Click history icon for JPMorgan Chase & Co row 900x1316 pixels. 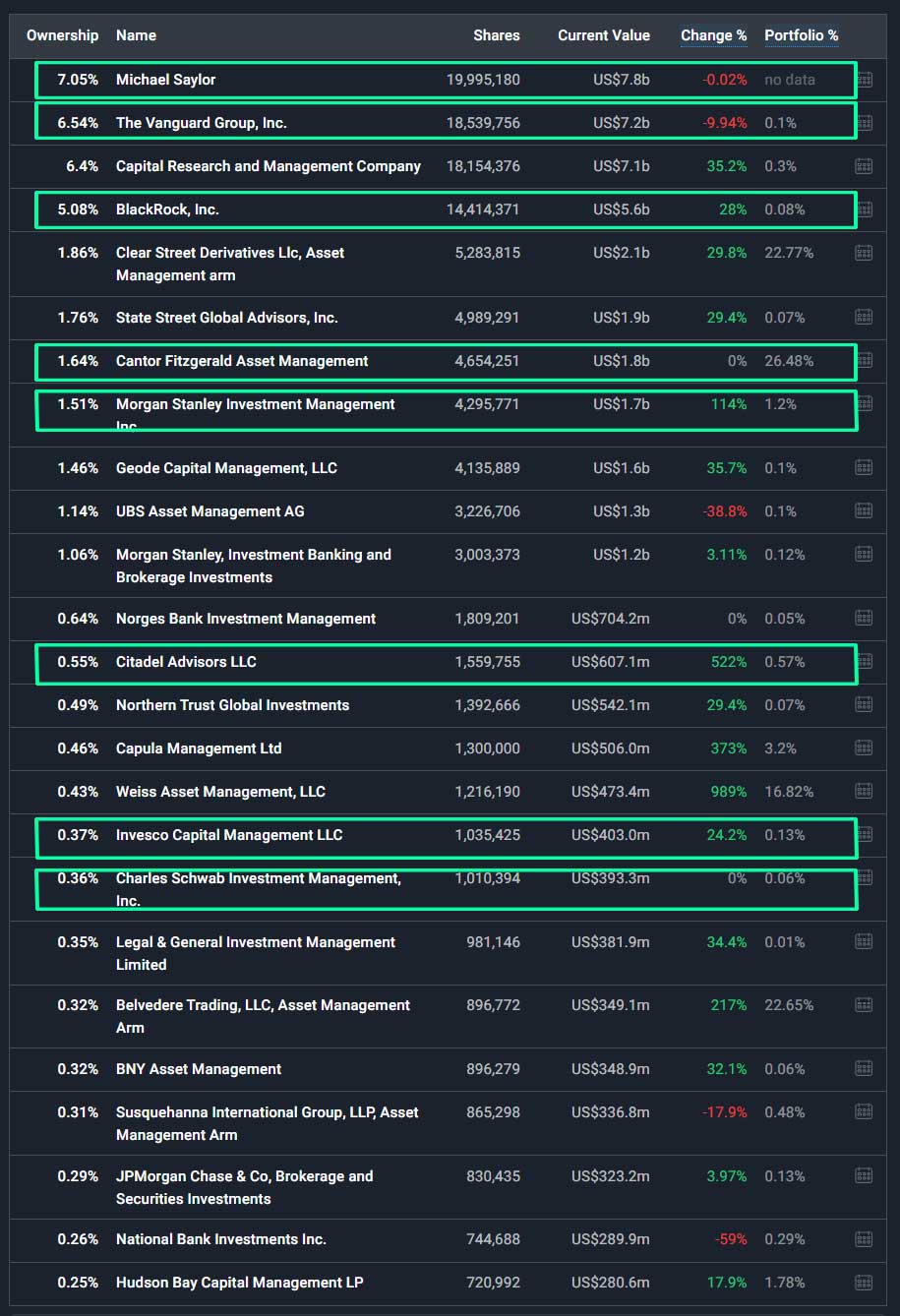(864, 1176)
